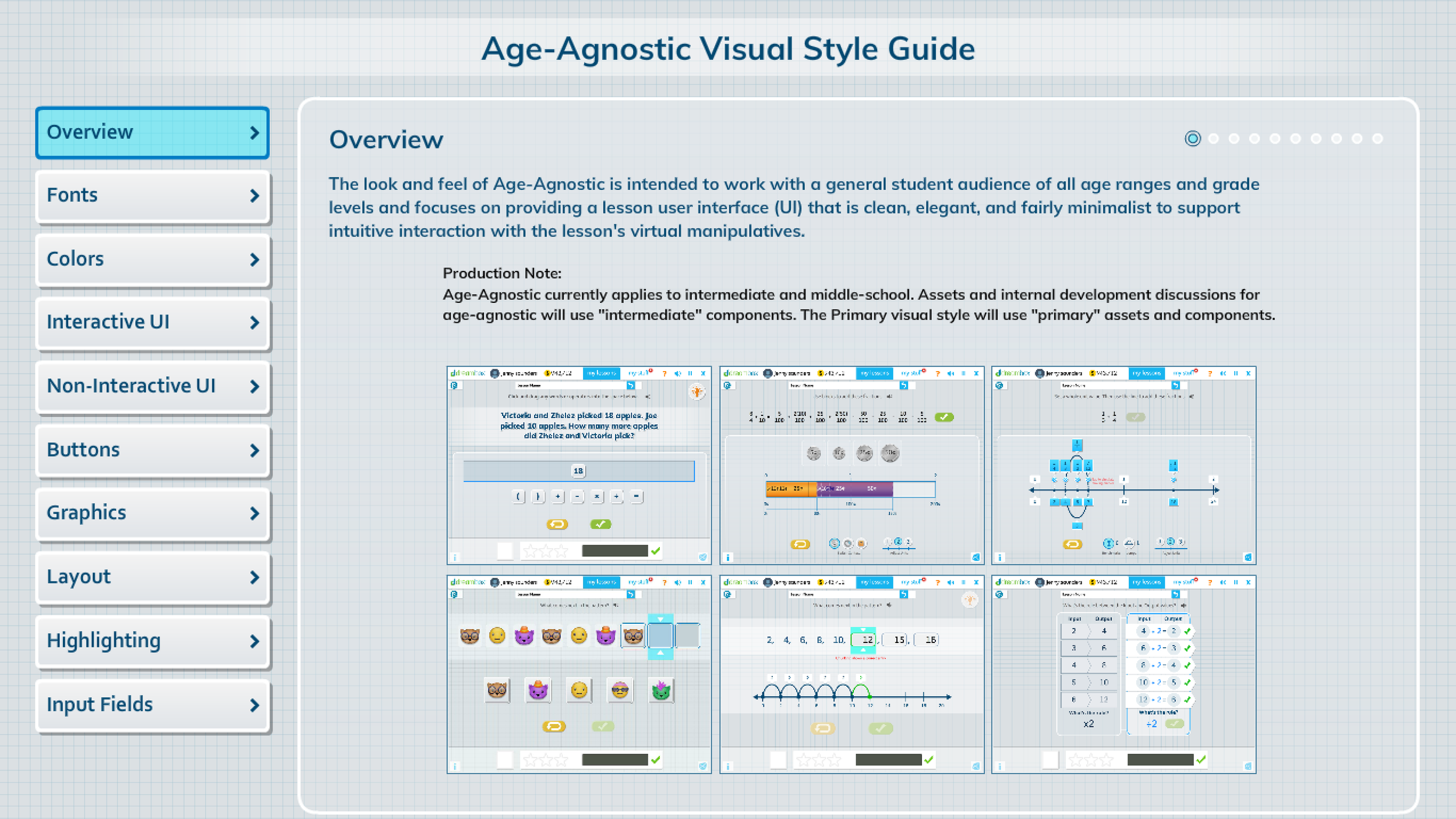Click the chevron arrow on Interactive UI
The width and height of the screenshot is (1456, 819).
[254, 323]
